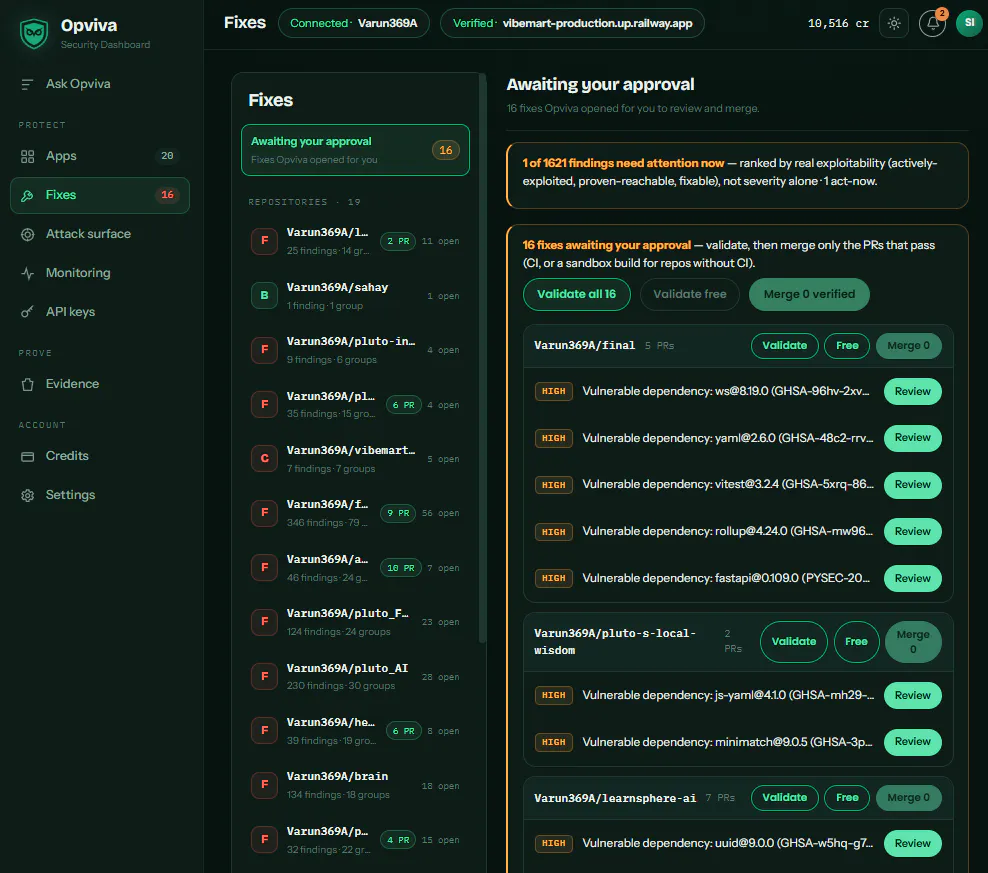This screenshot has width=988, height=873.
Task: Click Free button for Varun369A/final
Action: tap(847, 345)
